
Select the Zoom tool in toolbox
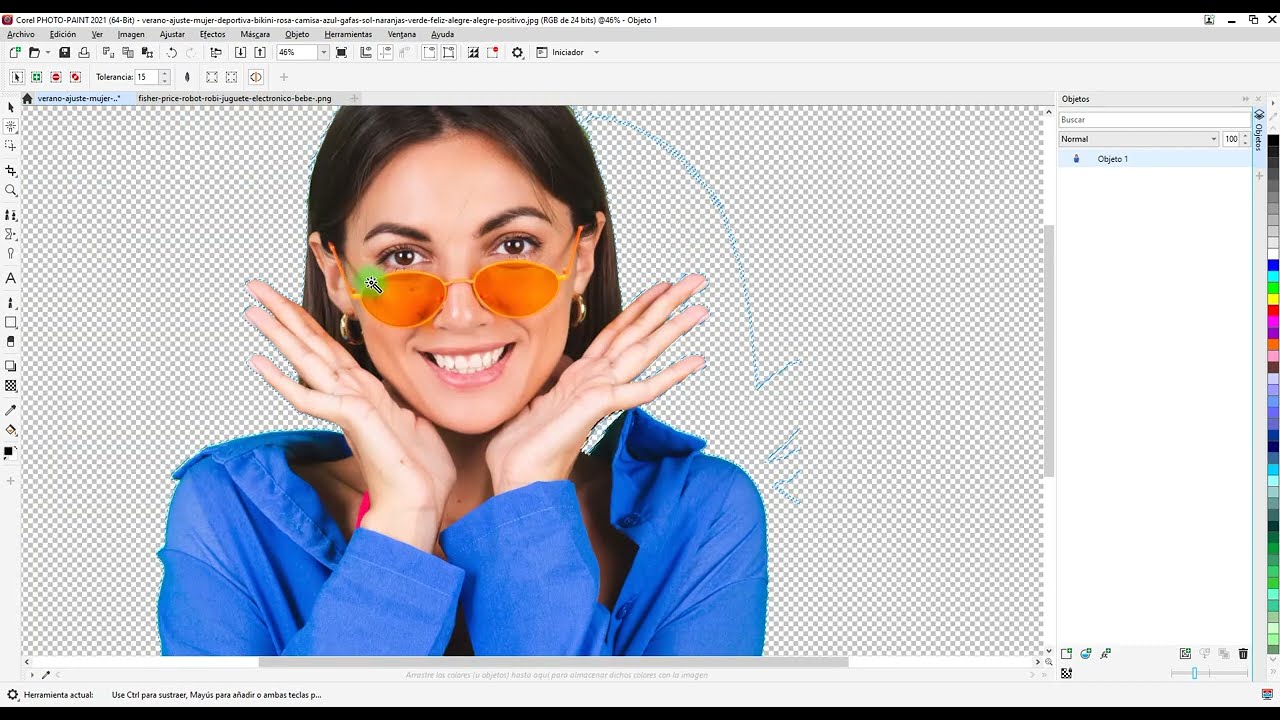click(x=11, y=190)
